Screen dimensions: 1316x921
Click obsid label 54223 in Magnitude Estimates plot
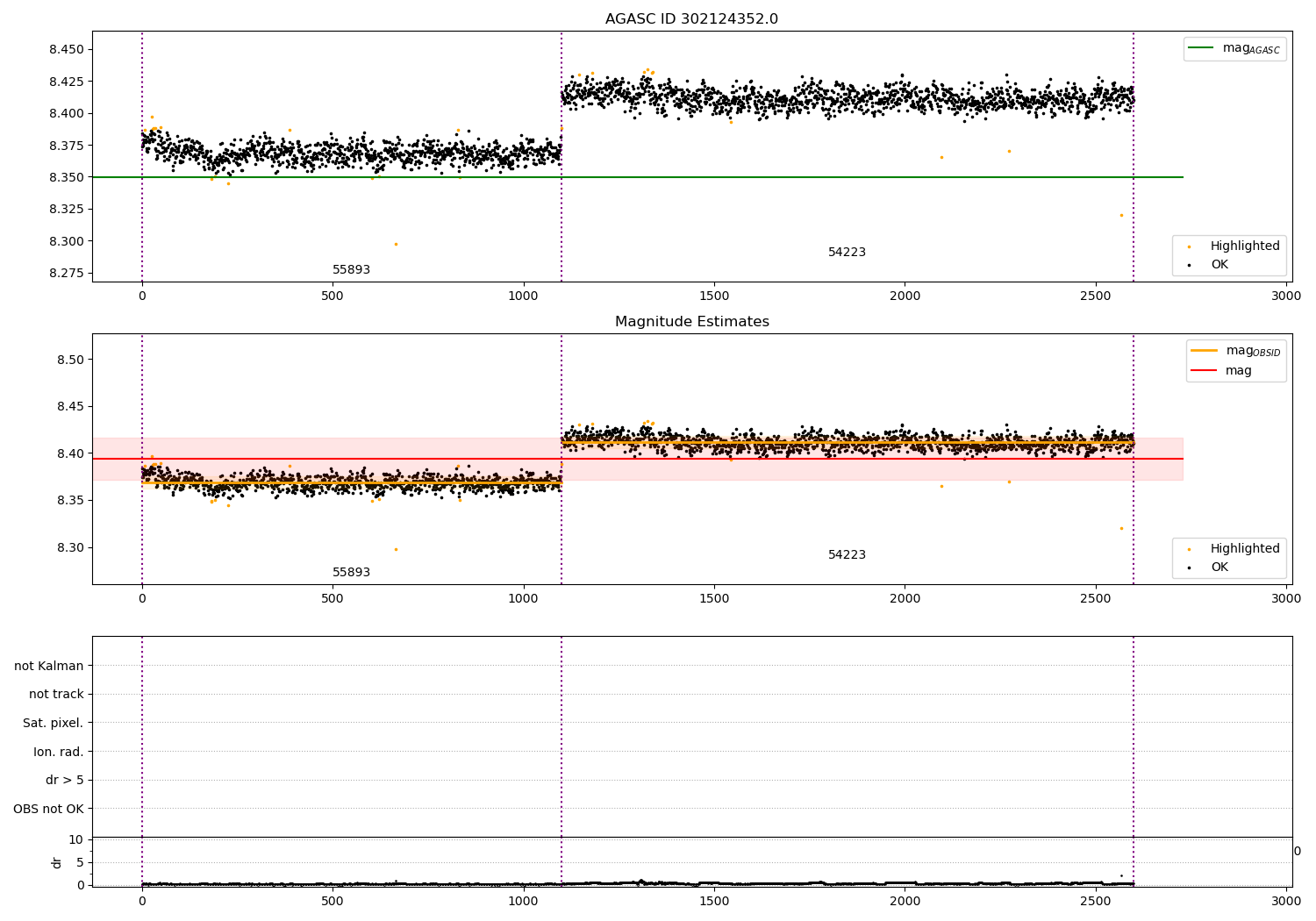(847, 555)
